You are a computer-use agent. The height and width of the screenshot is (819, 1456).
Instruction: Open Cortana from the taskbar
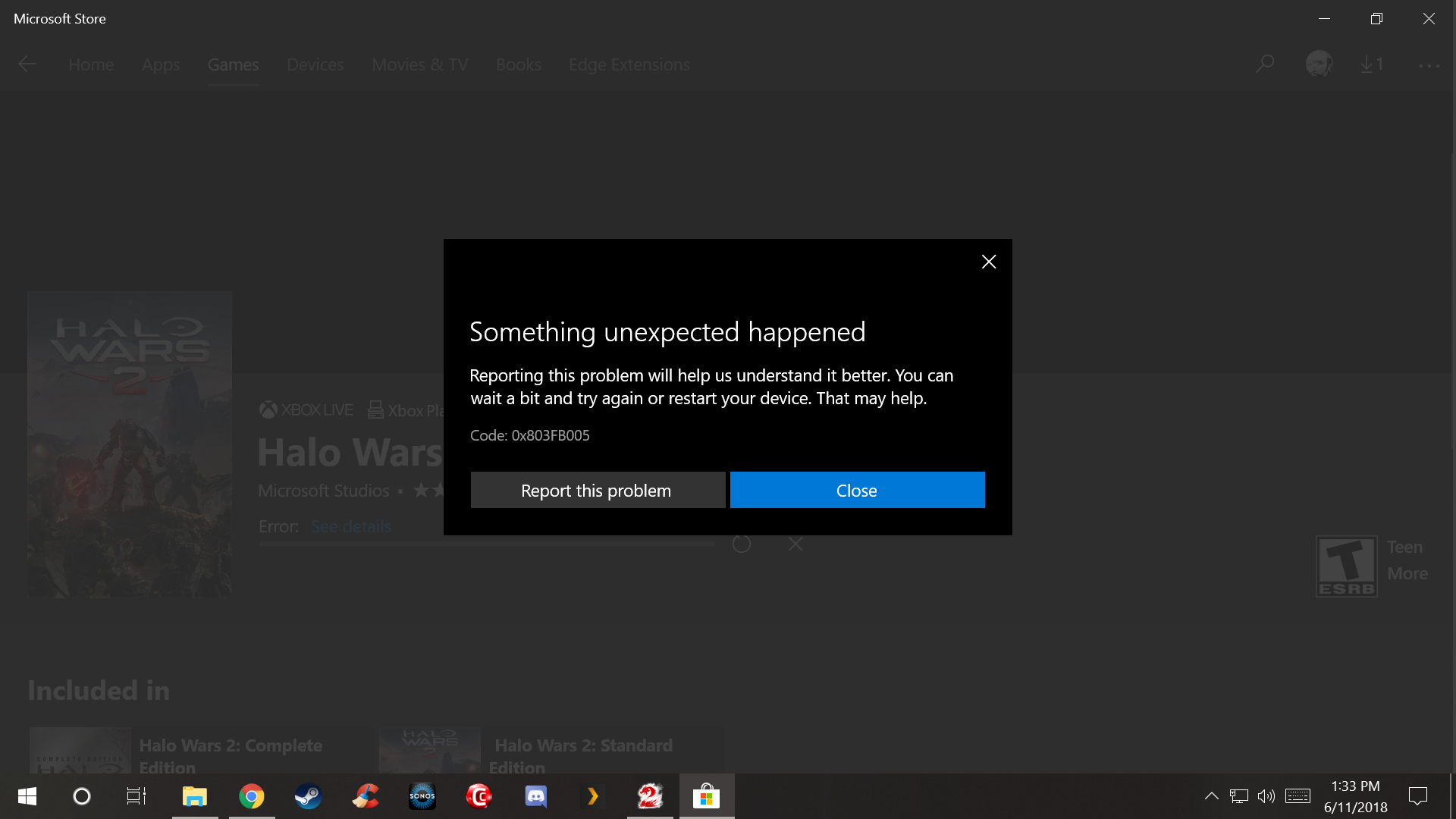click(x=81, y=796)
